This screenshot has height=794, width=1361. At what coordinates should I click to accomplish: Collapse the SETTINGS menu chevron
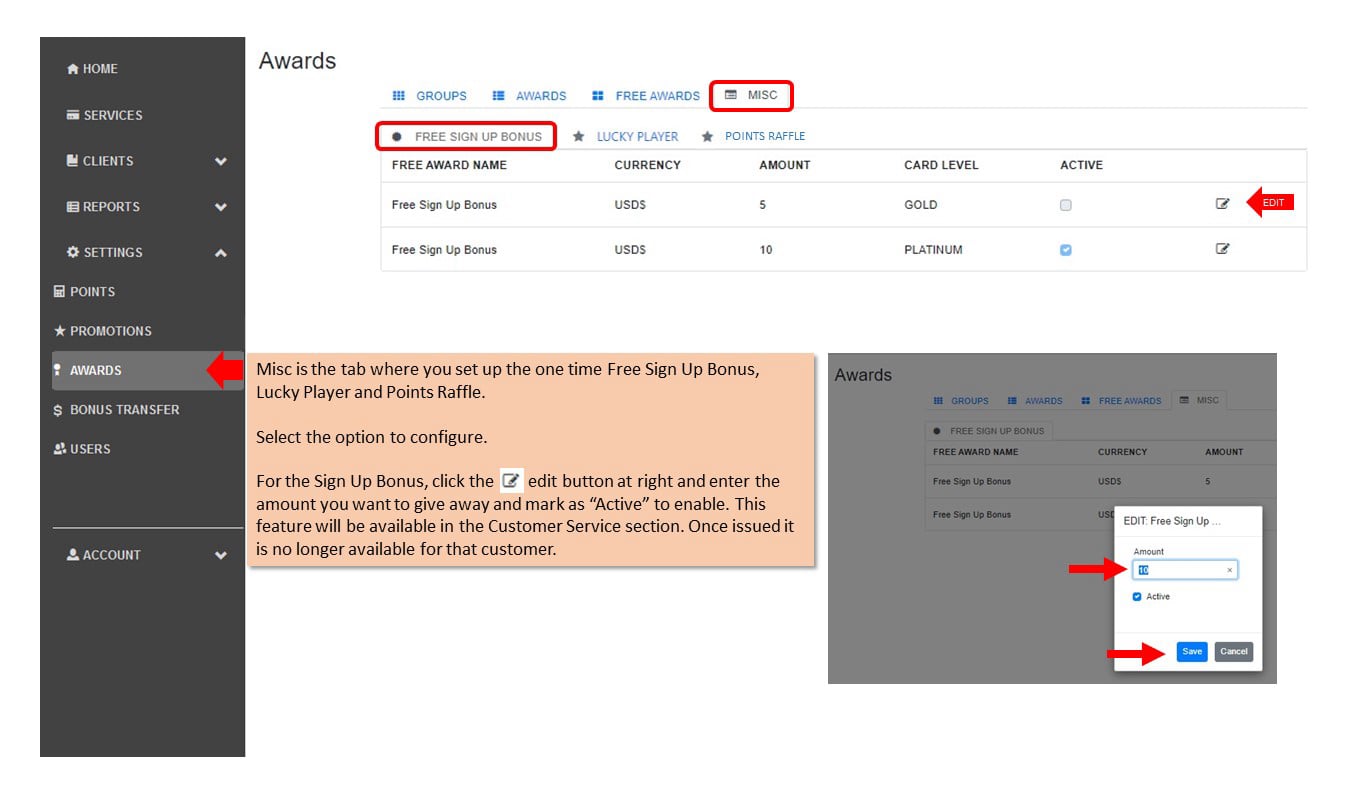point(221,253)
